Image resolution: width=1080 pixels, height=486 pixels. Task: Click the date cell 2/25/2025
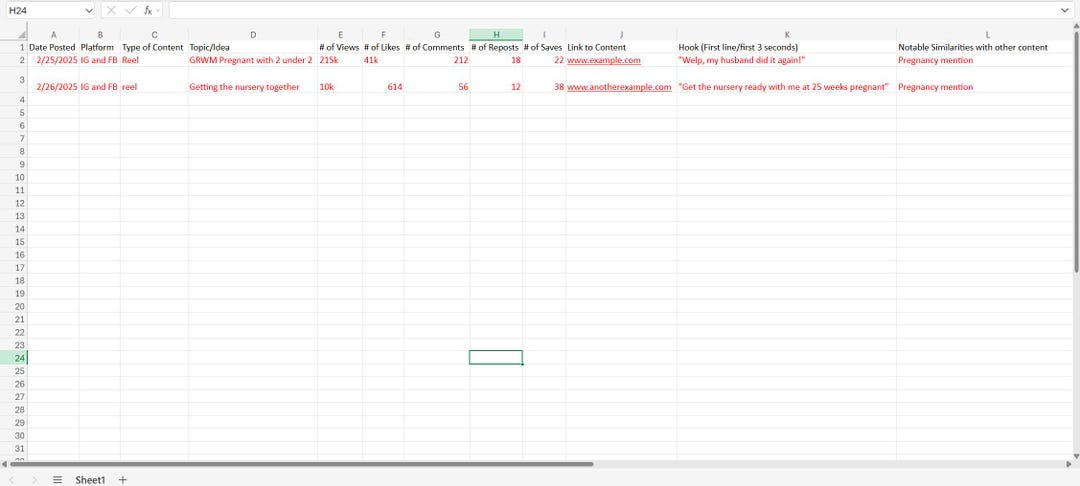pyautogui.click(x=54, y=61)
